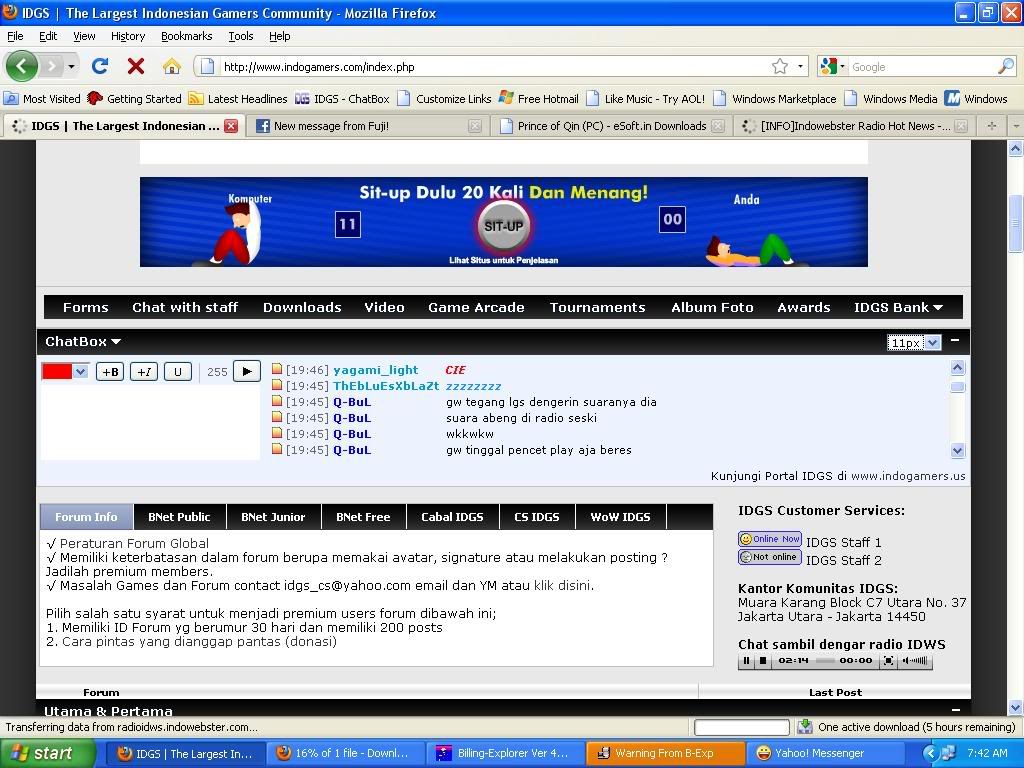The width and height of the screenshot is (1024, 768).
Task: Open the IDGS - ChatBox bookmark
Action: coord(342,99)
